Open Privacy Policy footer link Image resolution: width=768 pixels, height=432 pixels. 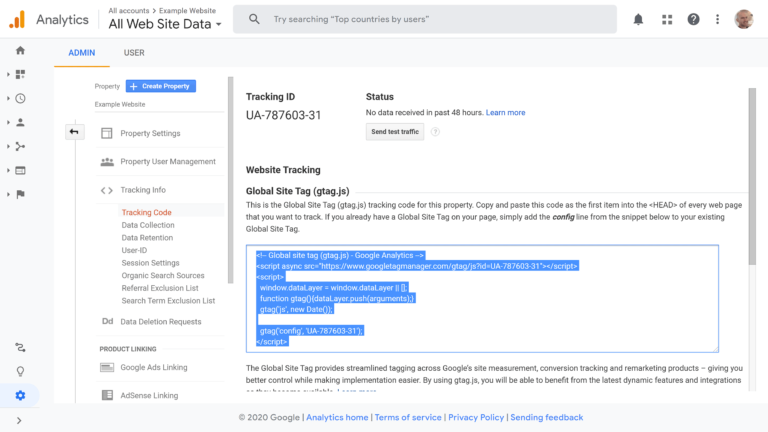(476, 417)
